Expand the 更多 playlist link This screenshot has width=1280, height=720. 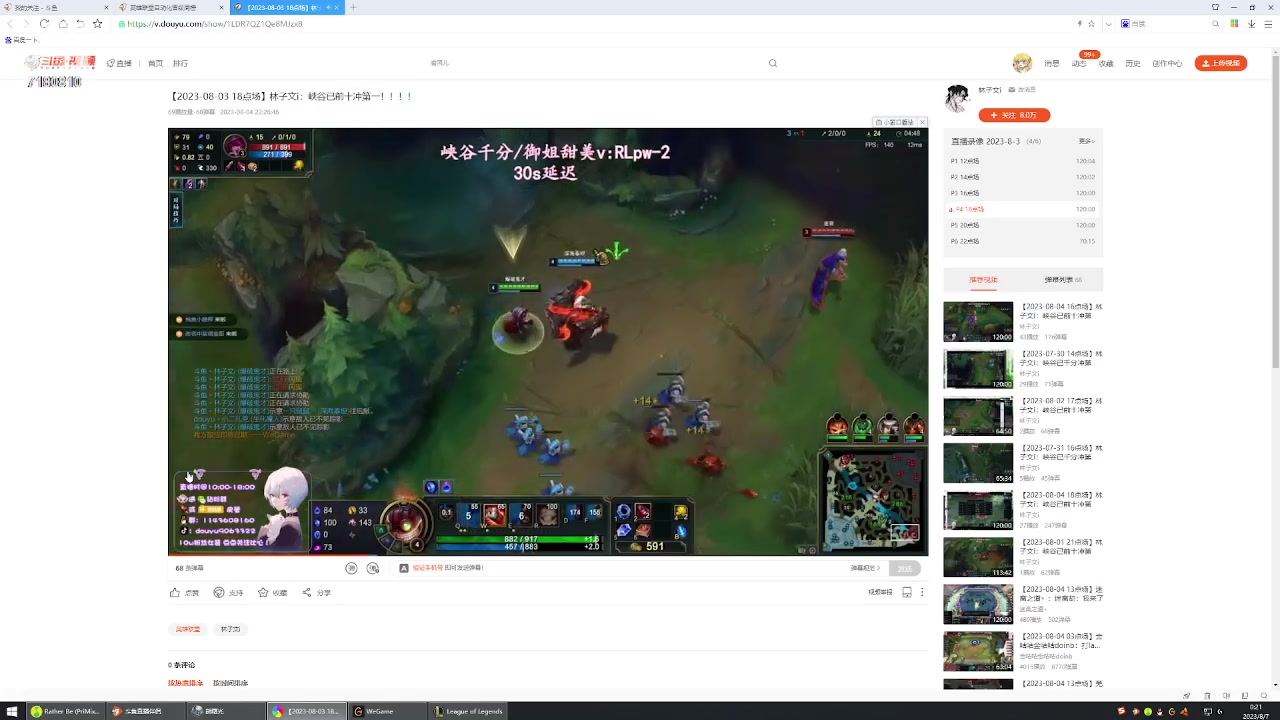tap(1086, 141)
